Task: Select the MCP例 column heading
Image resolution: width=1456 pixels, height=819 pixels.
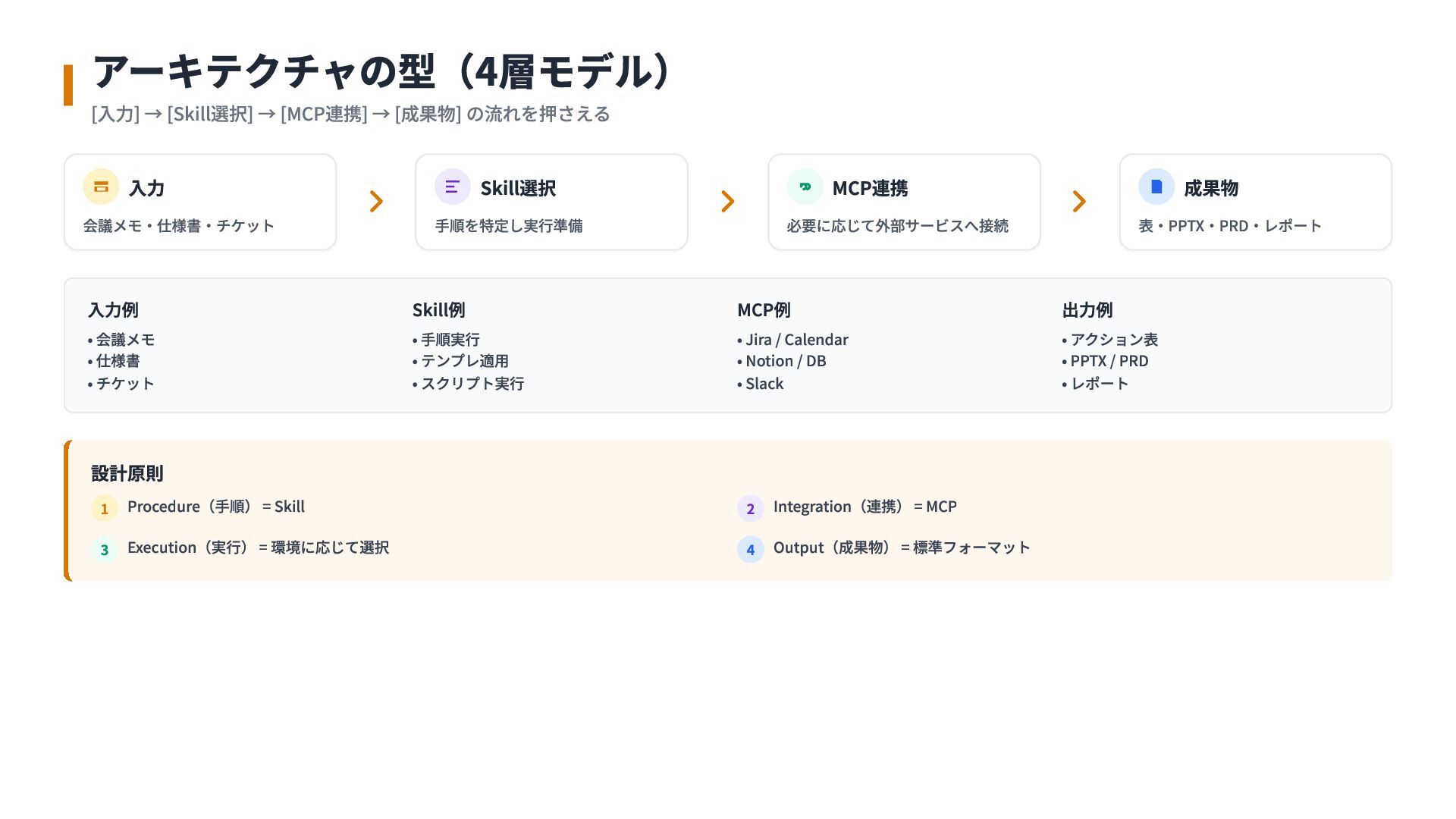Action: [764, 309]
